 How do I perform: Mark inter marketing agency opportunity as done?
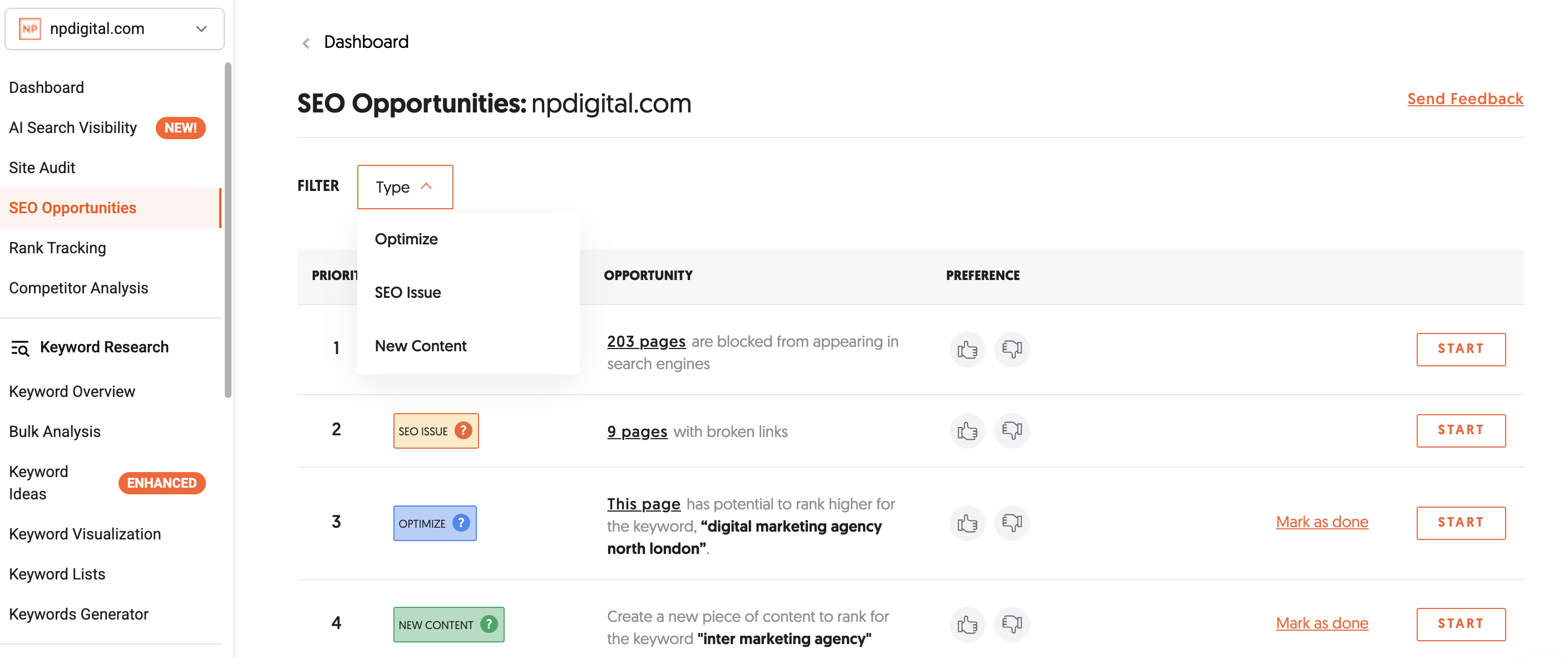point(1322,623)
